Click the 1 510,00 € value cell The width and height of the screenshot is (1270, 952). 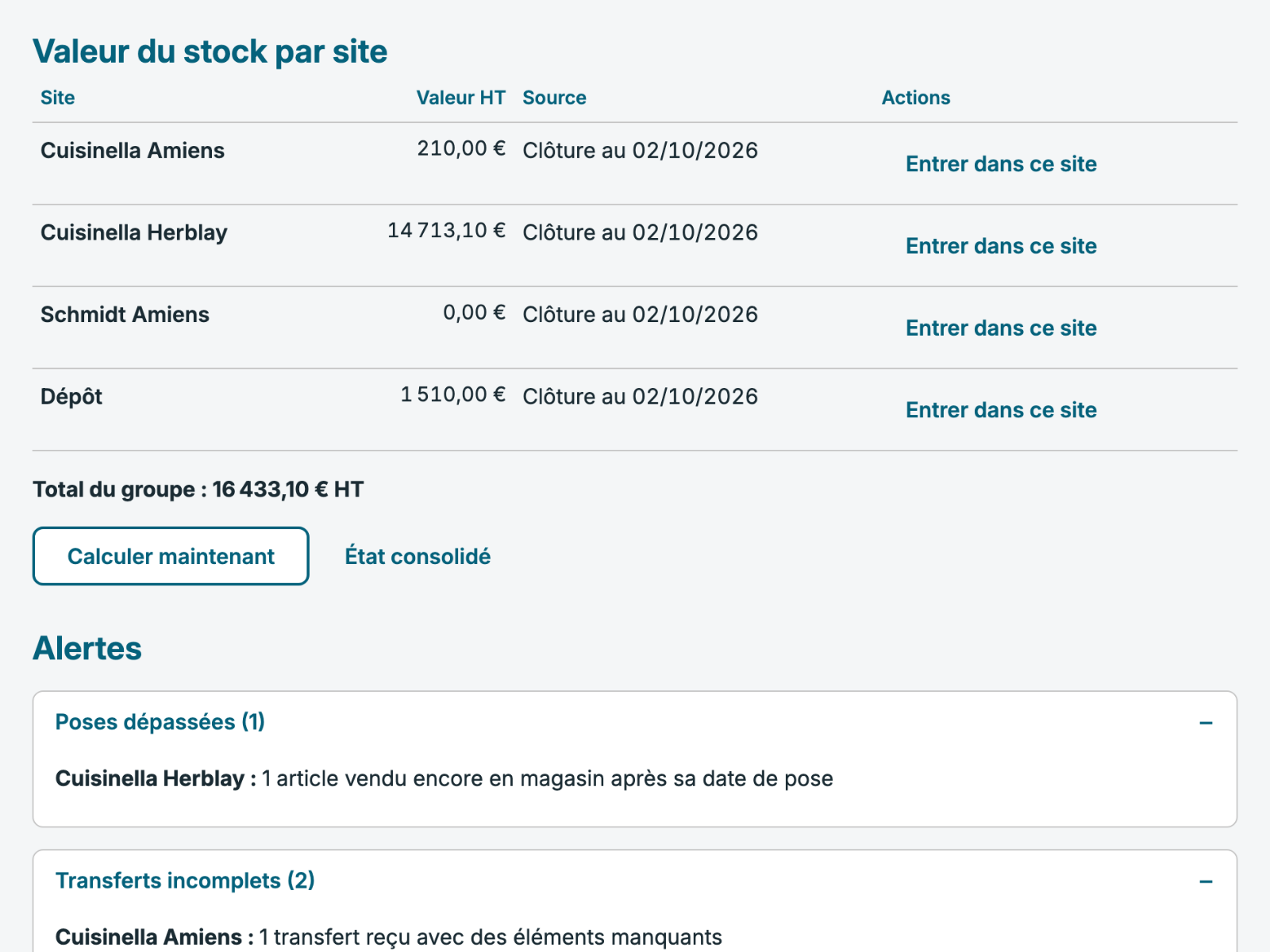pyautogui.click(x=452, y=394)
